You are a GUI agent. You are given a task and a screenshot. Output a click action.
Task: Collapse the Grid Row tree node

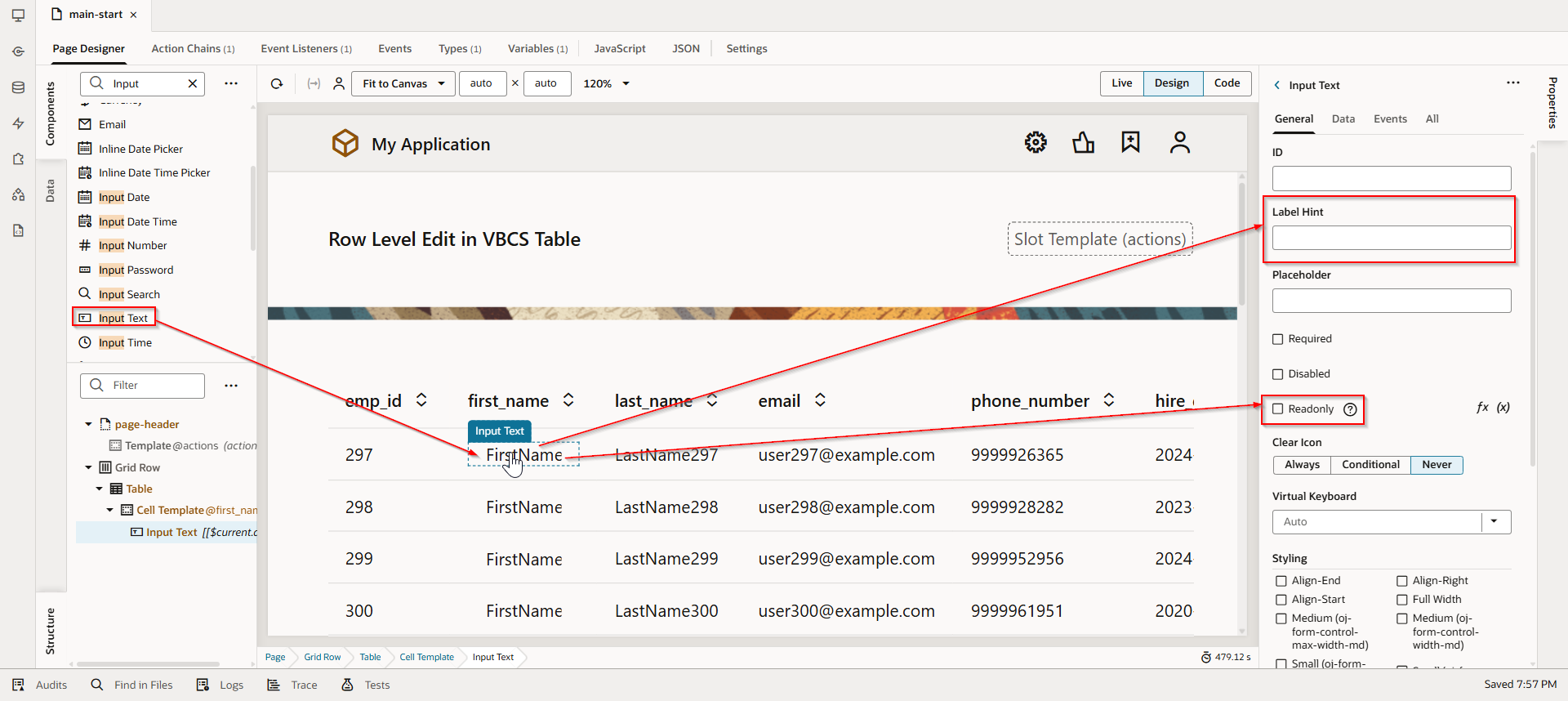point(89,468)
